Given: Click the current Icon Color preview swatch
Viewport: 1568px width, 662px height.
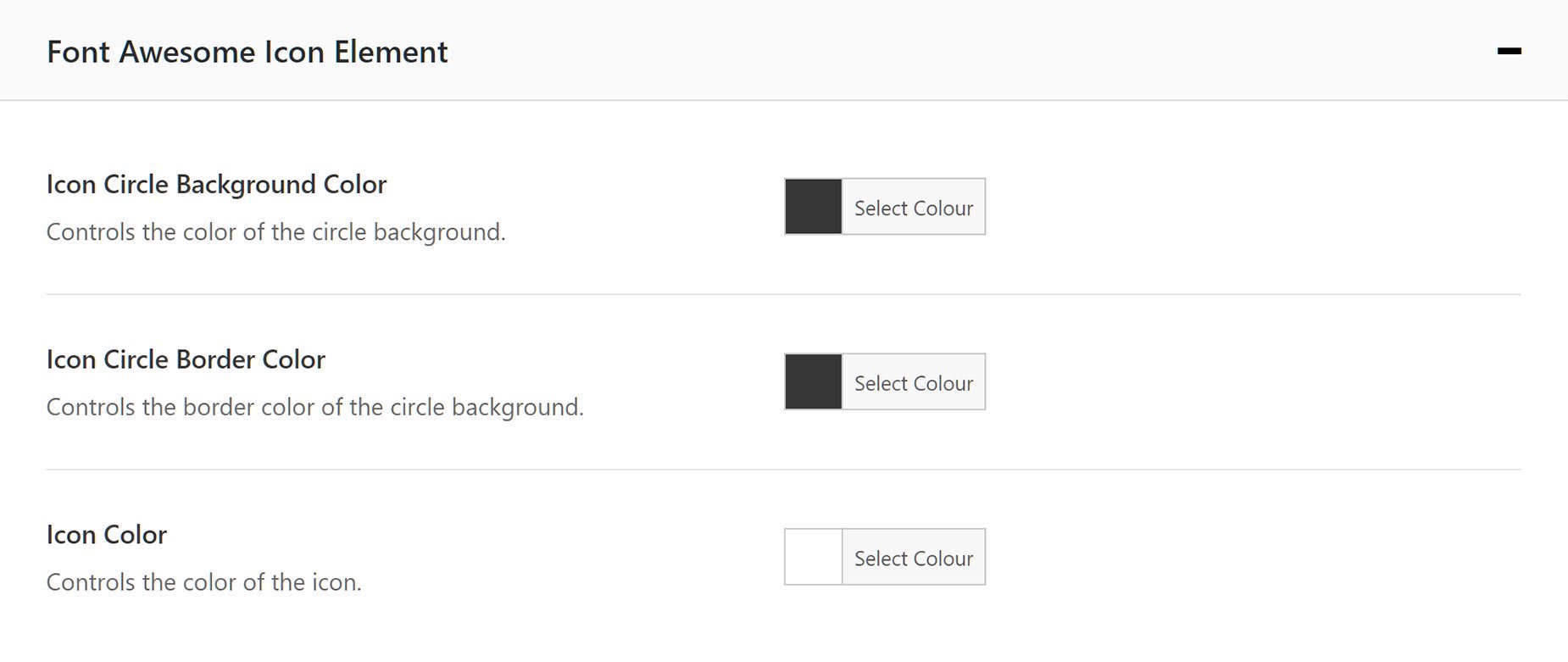Looking at the screenshot, I should tap(813, 557).
